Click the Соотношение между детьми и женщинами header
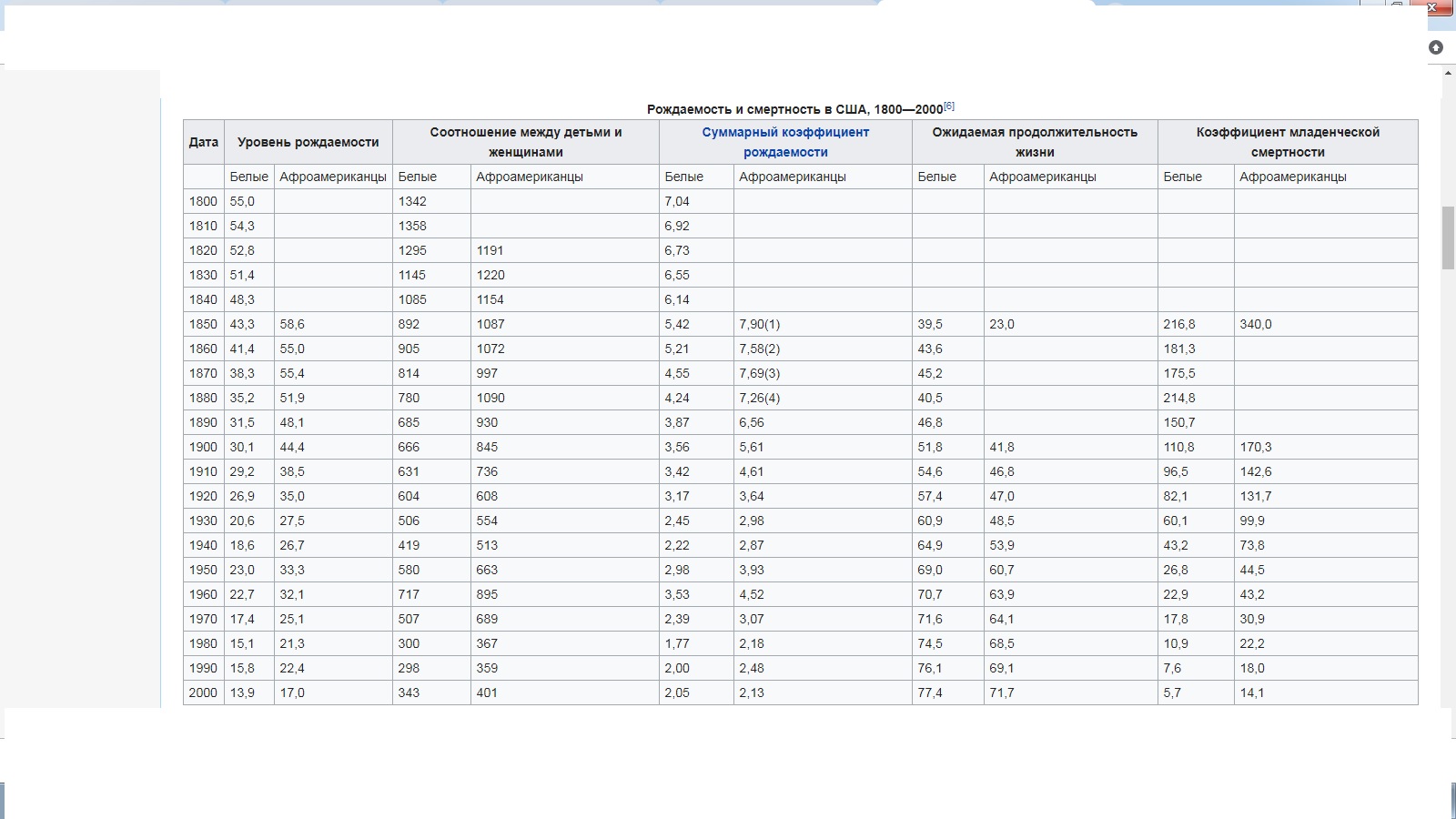Image resolution: width=1456 pixels, height=819 pixels. click(526, 142)
